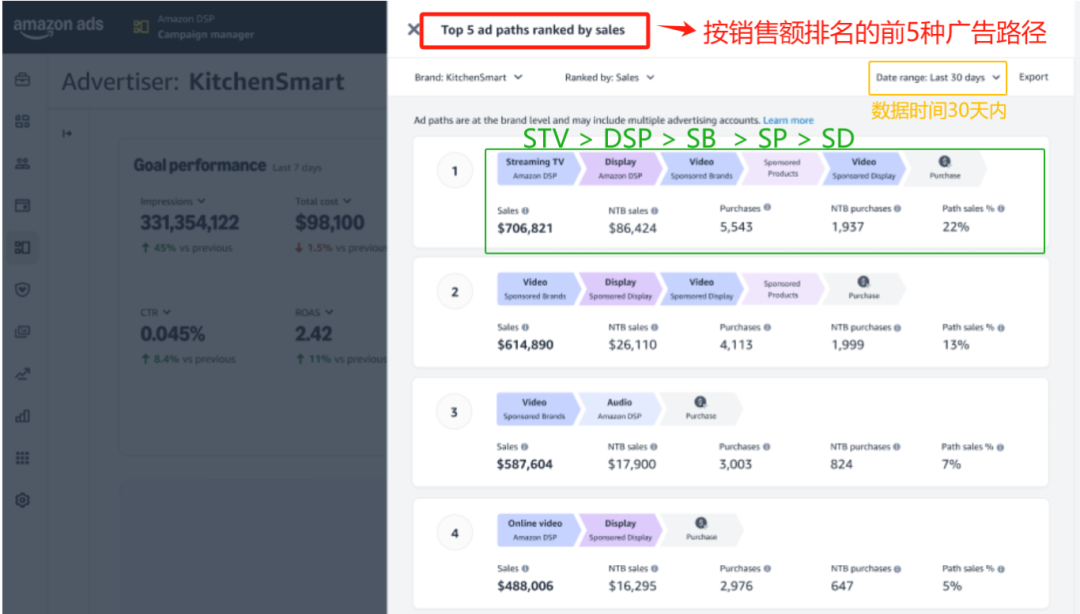1080x614 pixels.
Task: Open the Date range: Last 30 days dropdown
Action: (937, 77)
